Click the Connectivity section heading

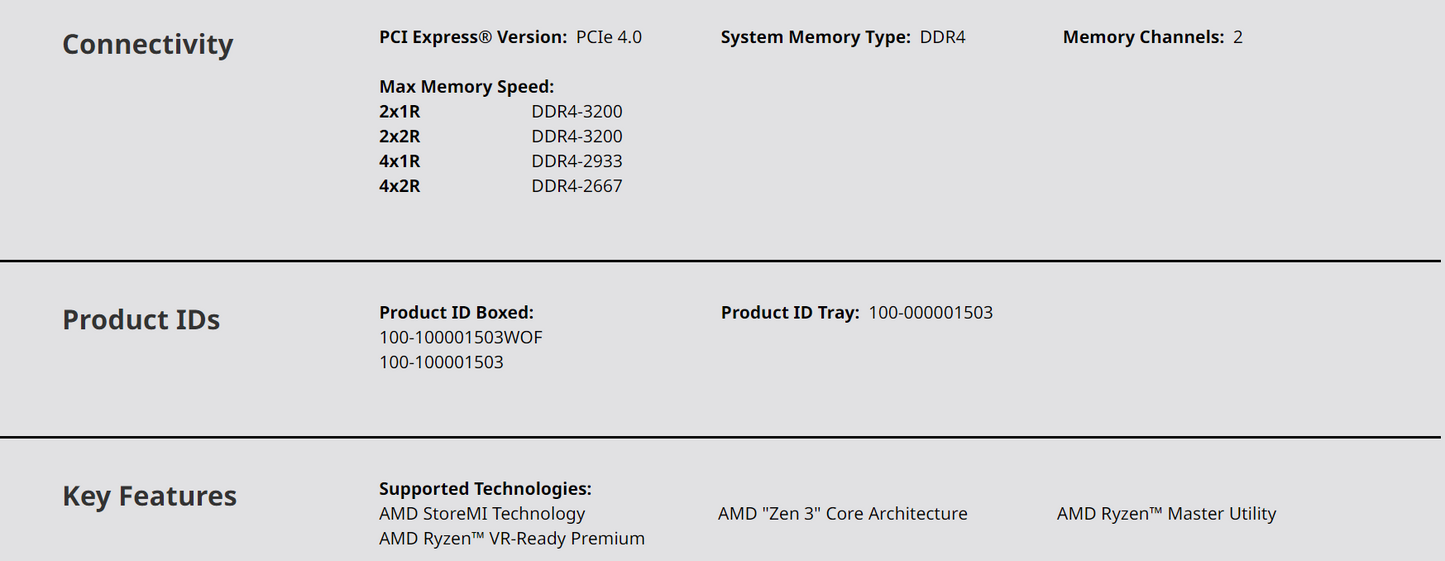[147, 45]
